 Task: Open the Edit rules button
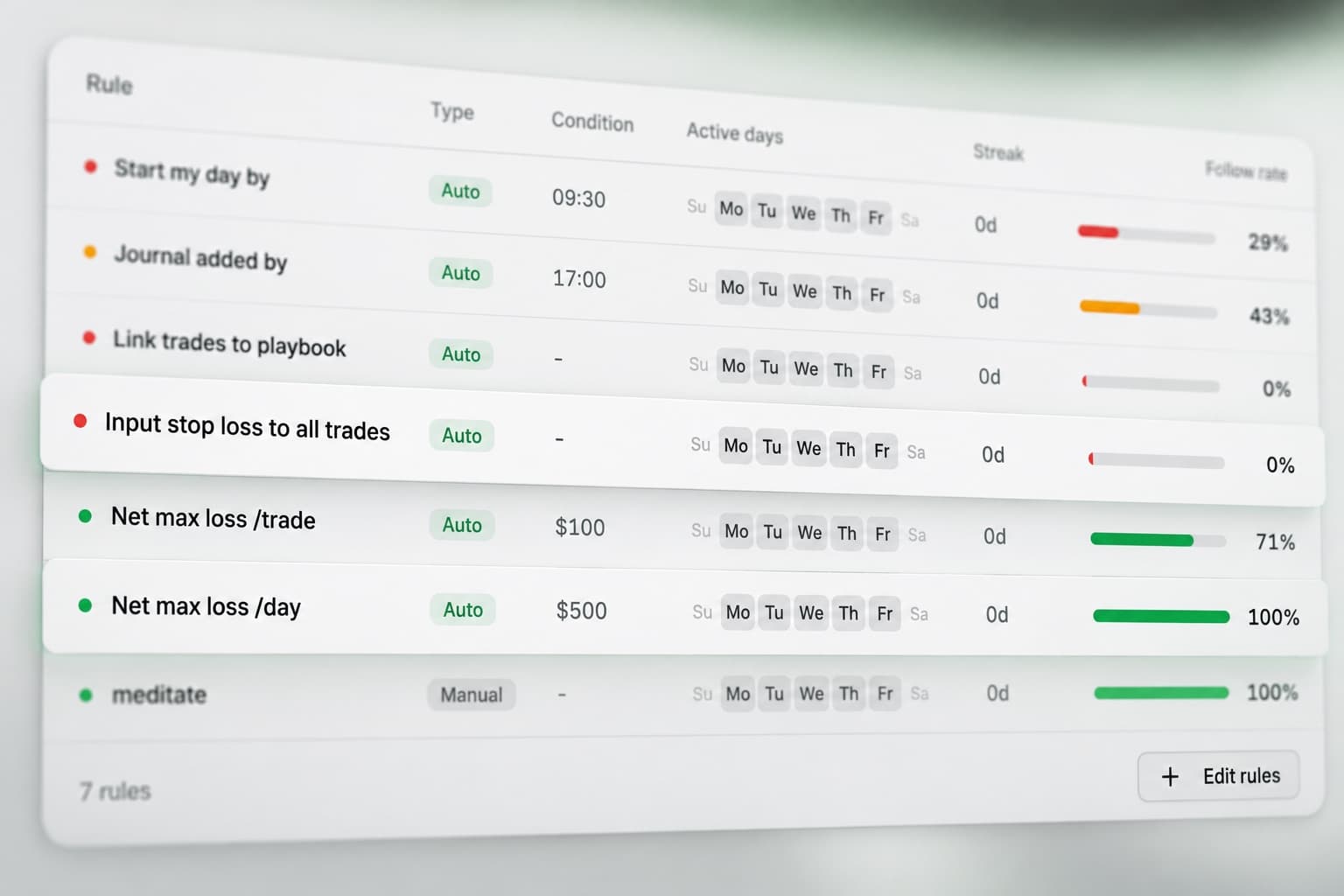click(x=1219, y=776)
